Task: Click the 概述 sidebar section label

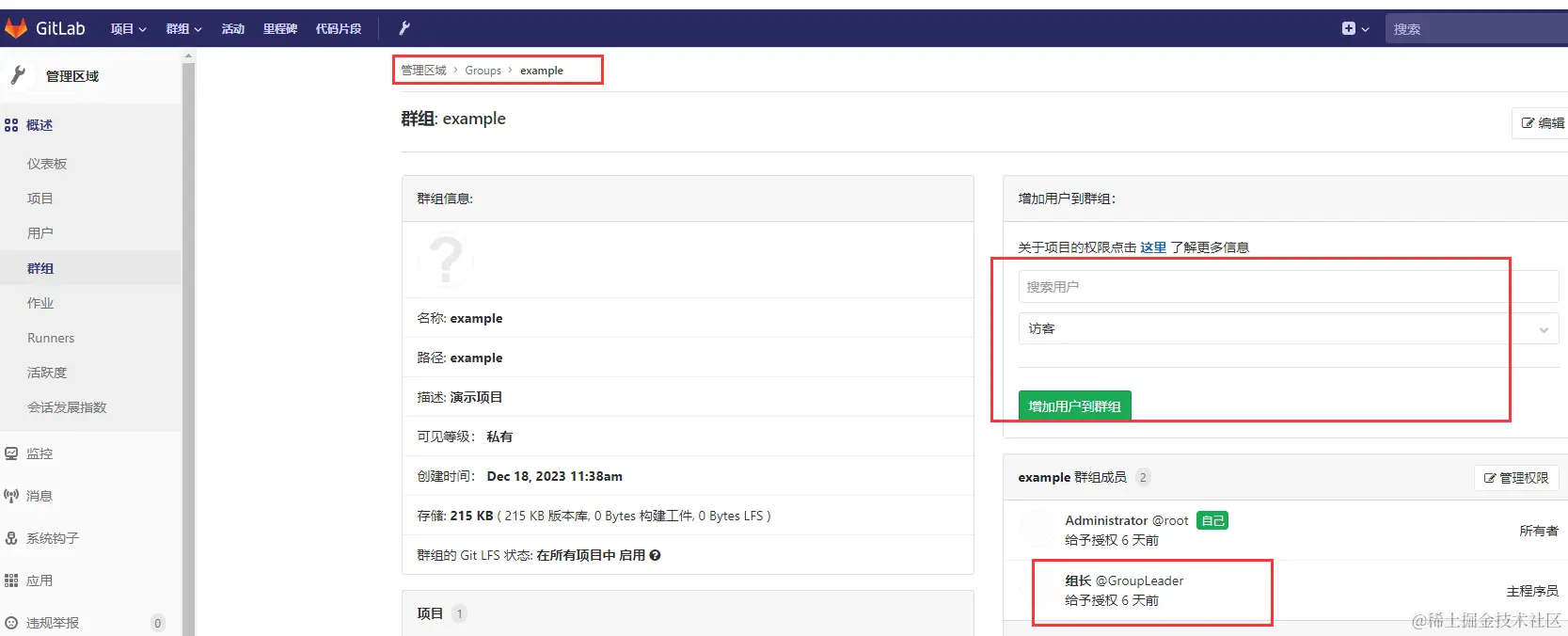Action: [40, 125]
